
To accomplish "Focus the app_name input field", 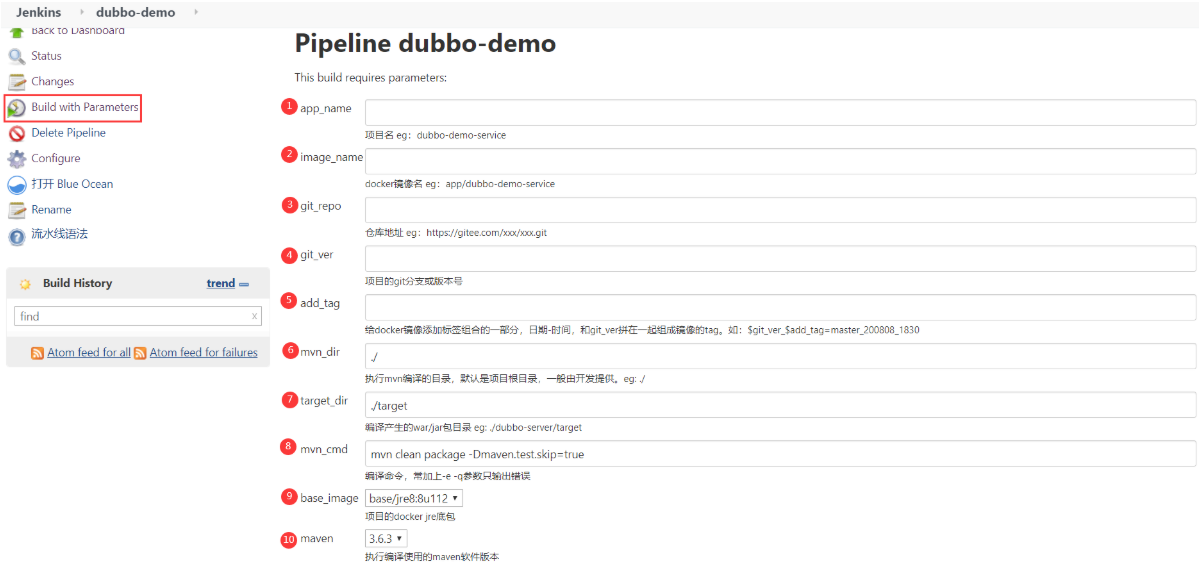I will click(x=780, y=112).
